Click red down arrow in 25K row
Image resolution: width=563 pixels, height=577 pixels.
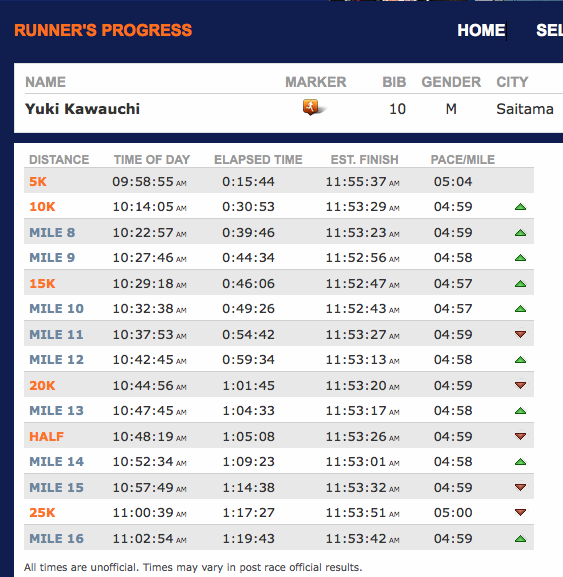point(520,512)
